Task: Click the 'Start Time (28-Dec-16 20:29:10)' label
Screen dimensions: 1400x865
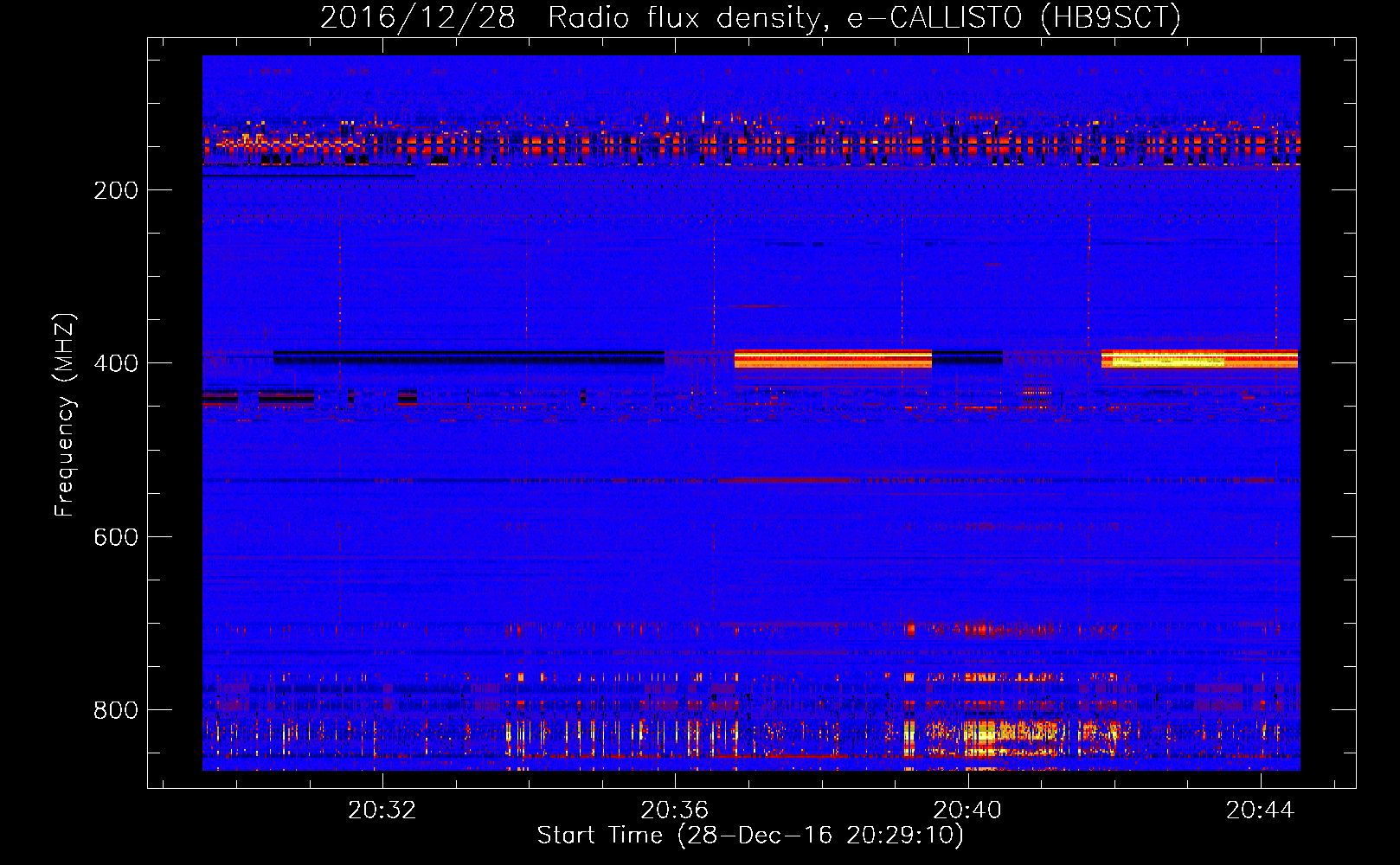Action: coord(750,836)
